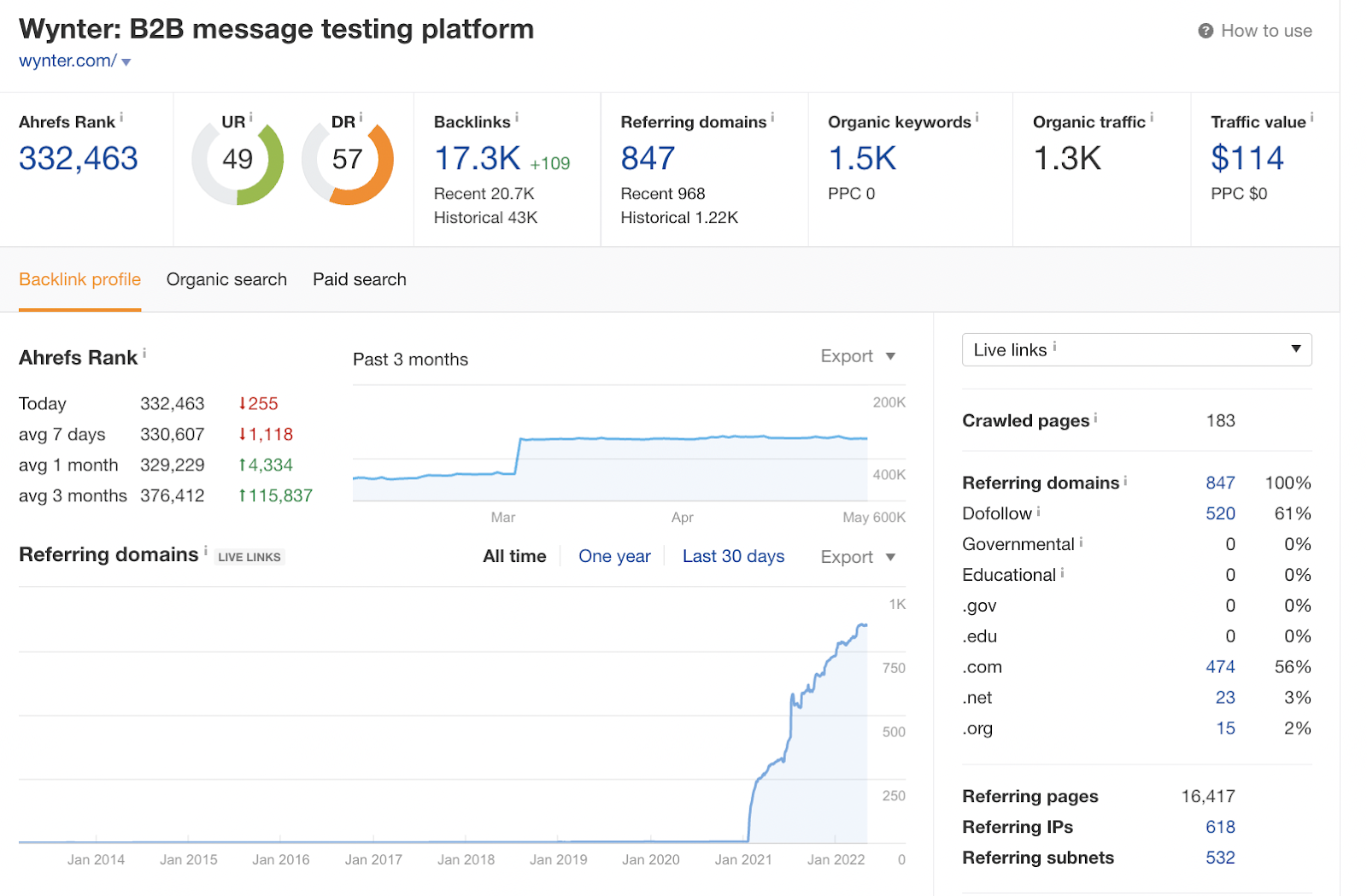Select the One year range

click(x=614, y=556)
